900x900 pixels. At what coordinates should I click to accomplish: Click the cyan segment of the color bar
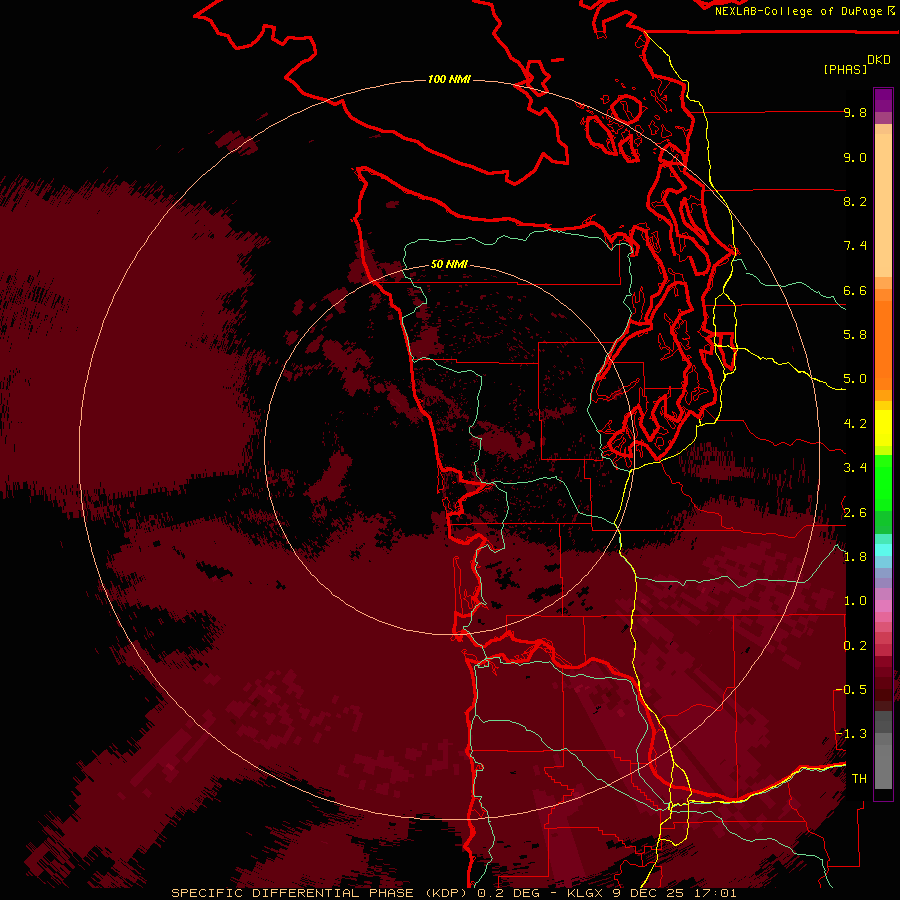[883, 550]
